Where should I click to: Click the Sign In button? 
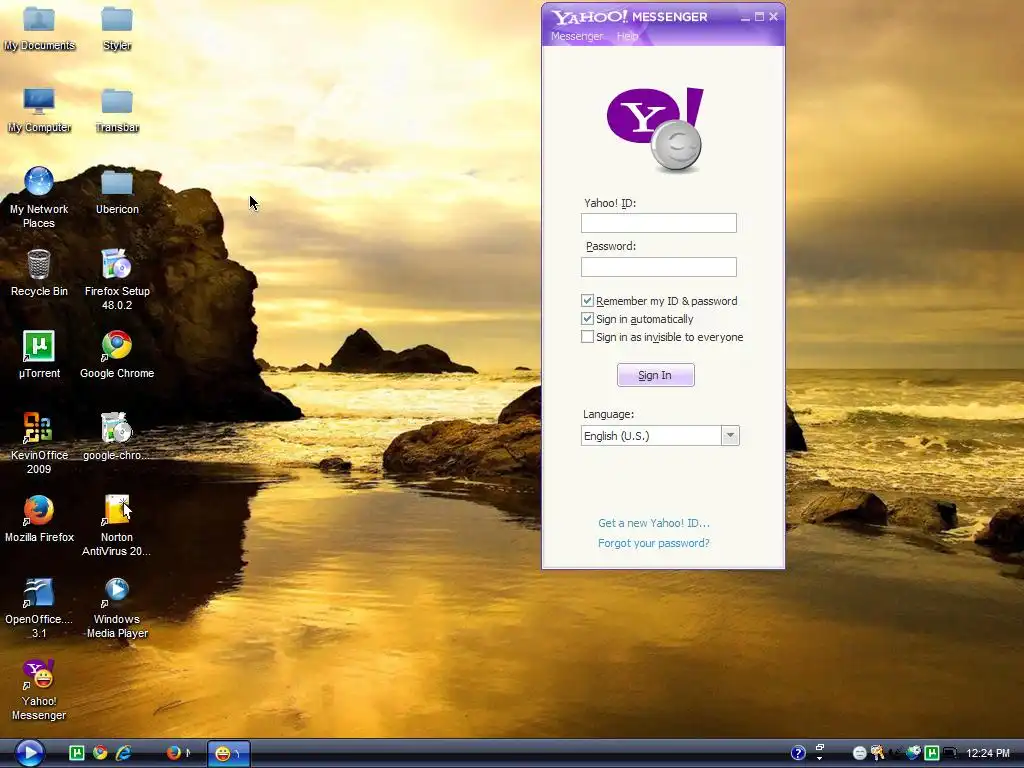656,375
